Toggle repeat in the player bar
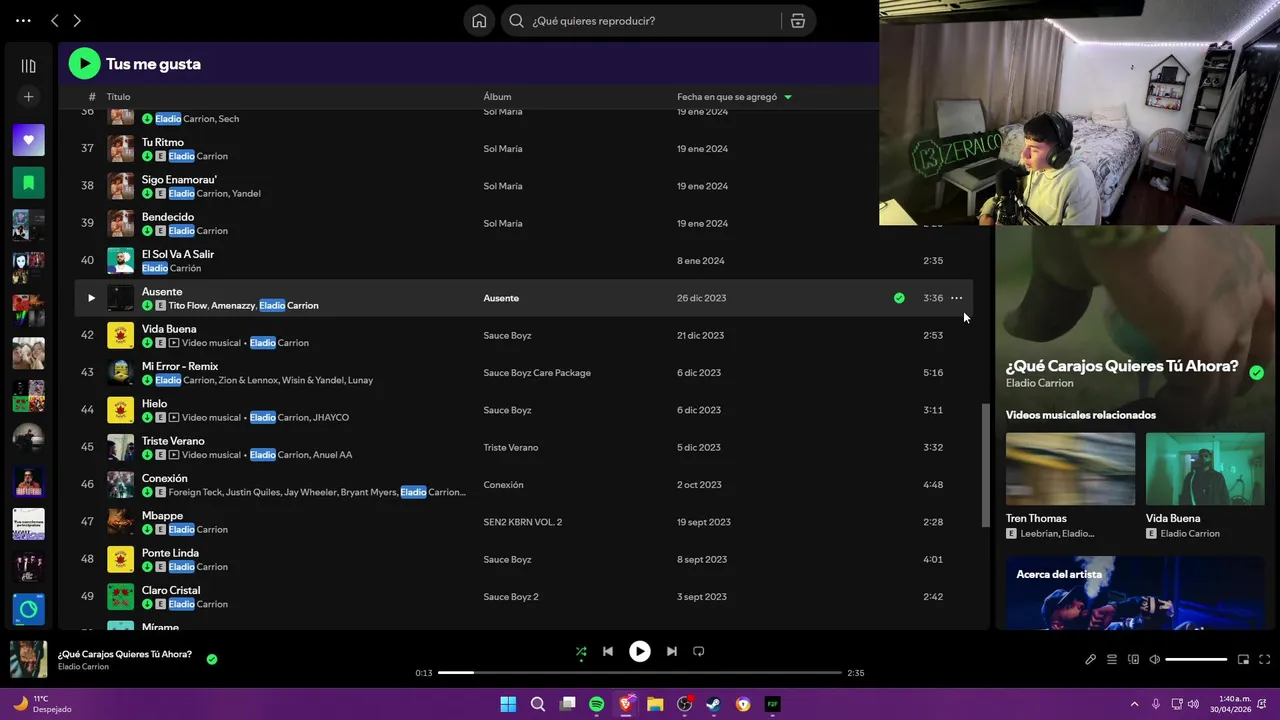The width and height of the screenshot is (1280, 720). (x=699, y=651)
